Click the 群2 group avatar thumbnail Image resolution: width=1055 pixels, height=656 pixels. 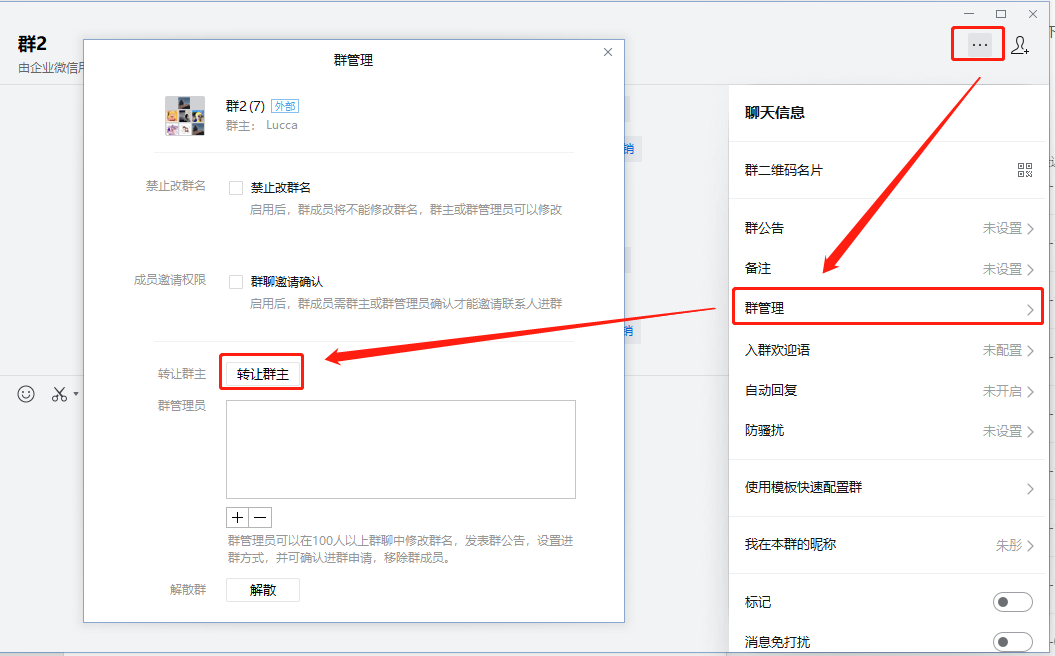click(x=184, y=114)
